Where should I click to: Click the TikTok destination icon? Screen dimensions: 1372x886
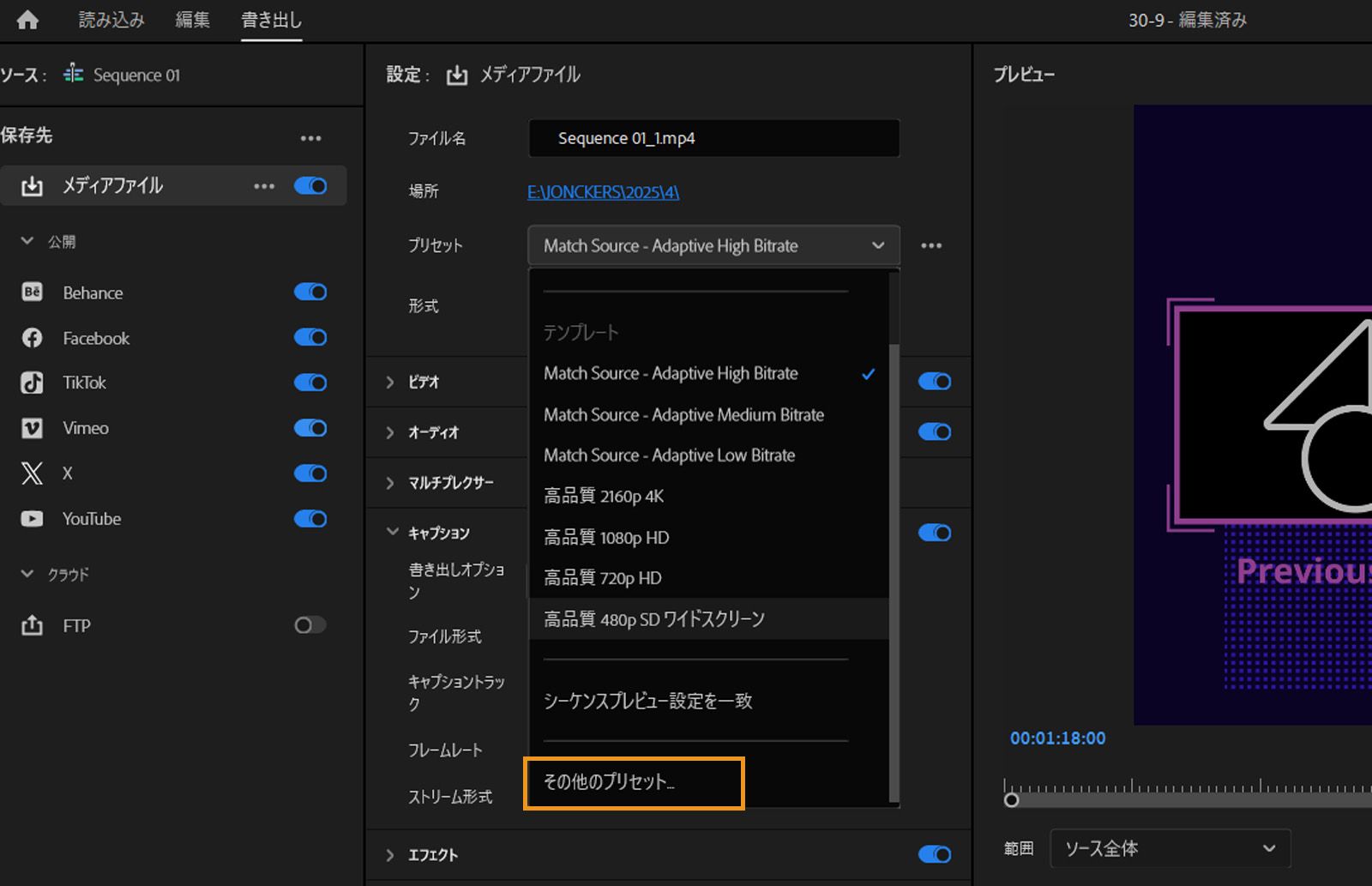(32, 383)
